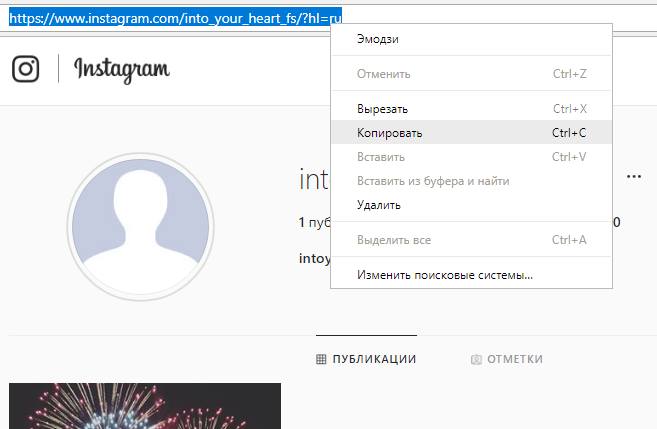Choose Отменить from the context menu
Screen dimensions: 657x429
[471, 74]
